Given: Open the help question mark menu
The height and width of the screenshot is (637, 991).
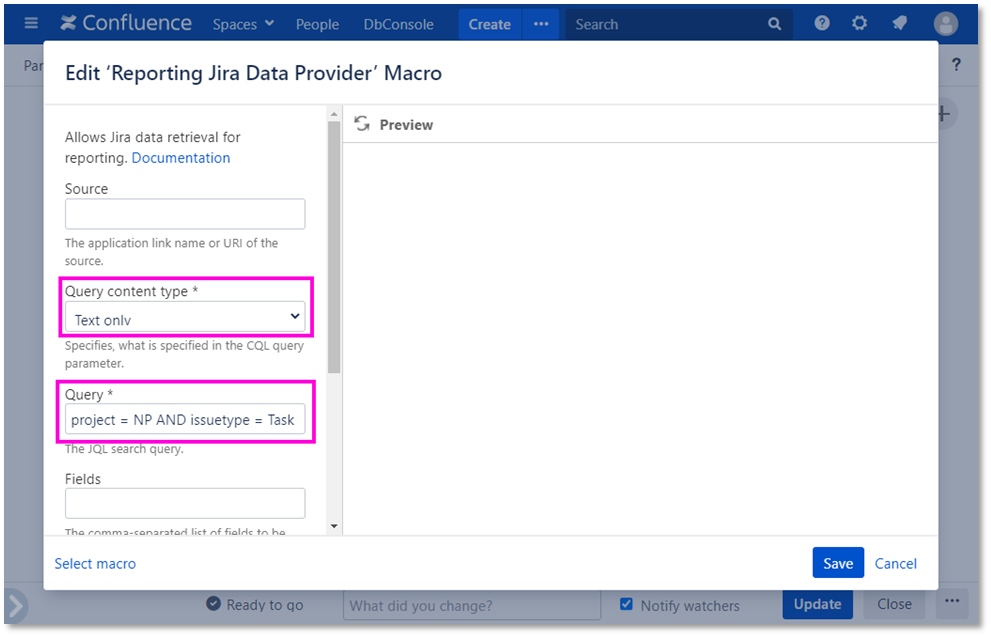Looking at the screenshot, I should pyautogui.click(x=822, y=23).
